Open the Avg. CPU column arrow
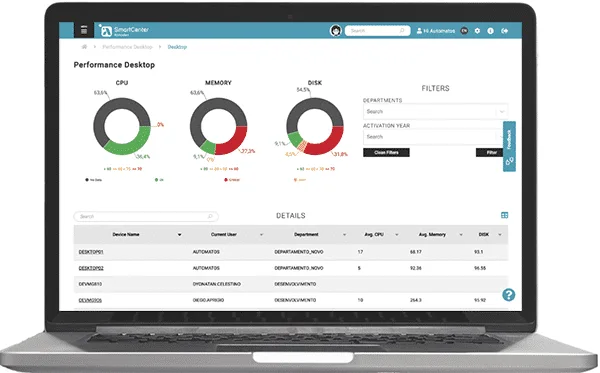This screenshot has width=600, height=373. tap(396, 235)
